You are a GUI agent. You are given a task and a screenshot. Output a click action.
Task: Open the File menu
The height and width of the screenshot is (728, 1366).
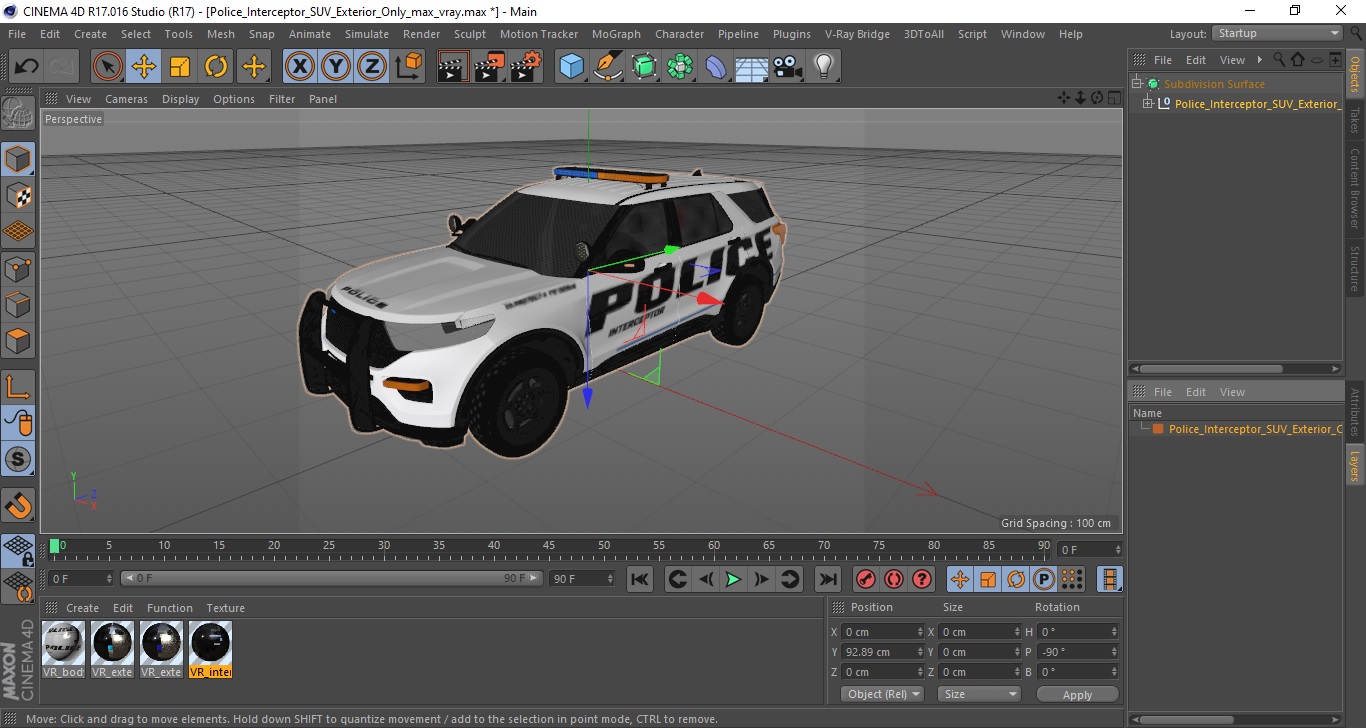[x=17, y=34]
